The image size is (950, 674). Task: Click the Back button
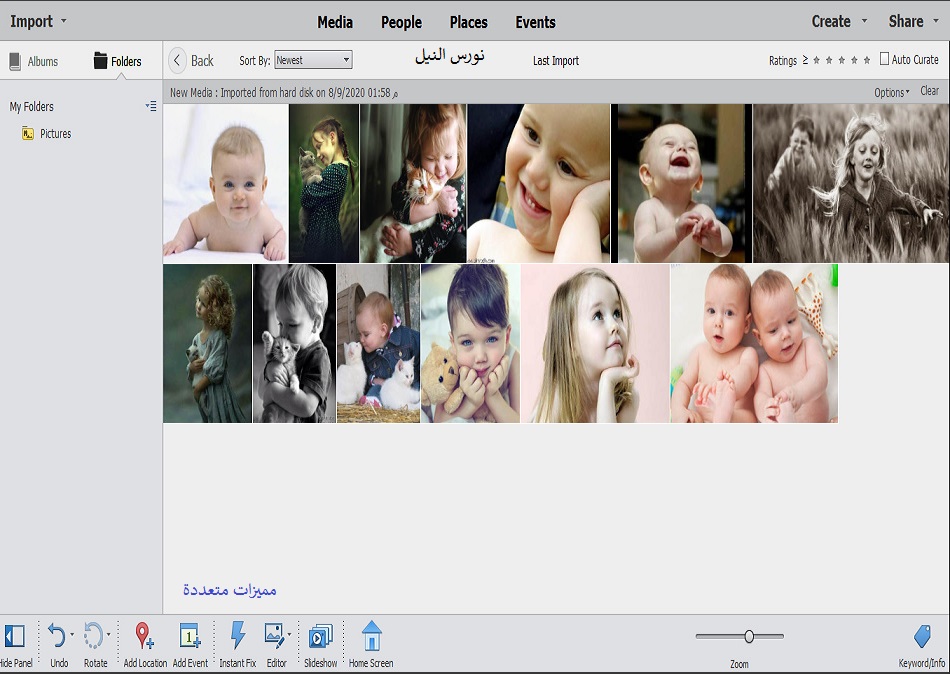coord(192,60)
